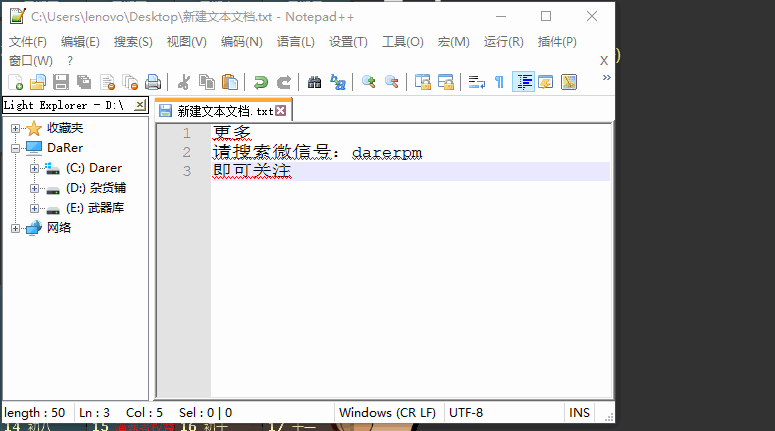Collapse the DaRer tree node
775x431 pixels.
[x=15, y=148]
